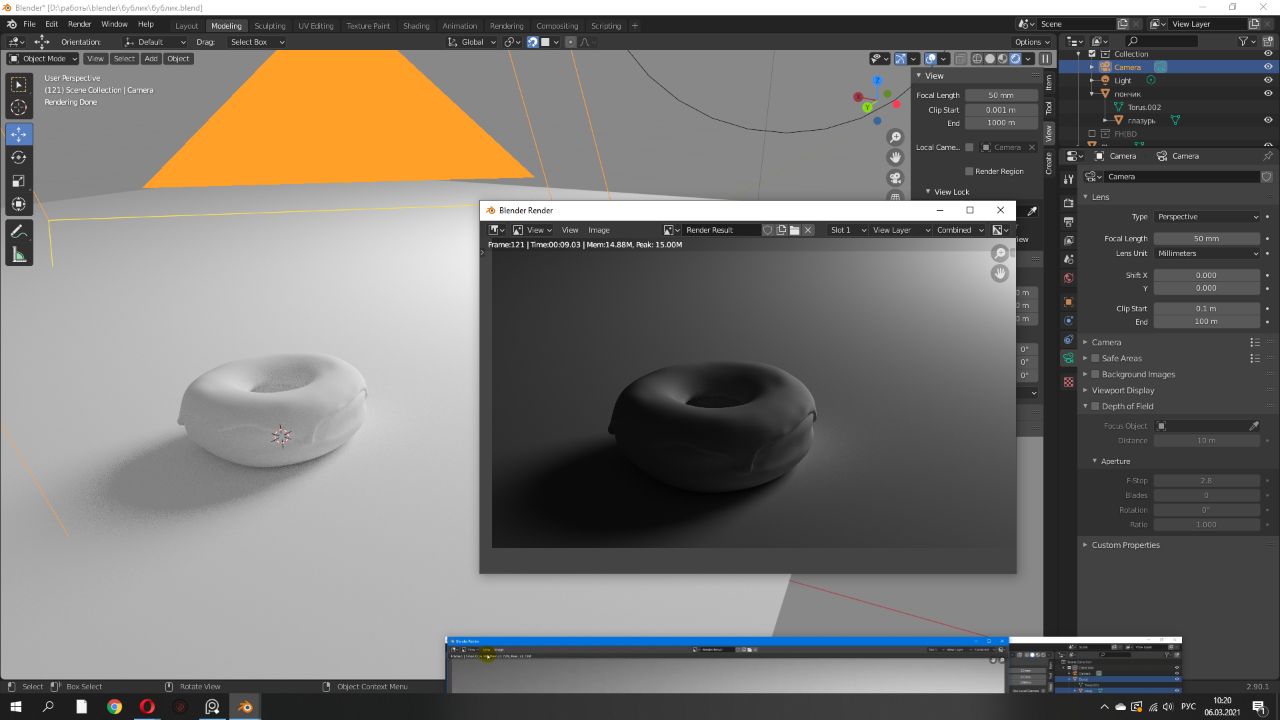Open Object Data camera properties tab
Image resolution: width=1280 pixels, height=720 pixels.
pyautogui.click(x=1068, y=358)
